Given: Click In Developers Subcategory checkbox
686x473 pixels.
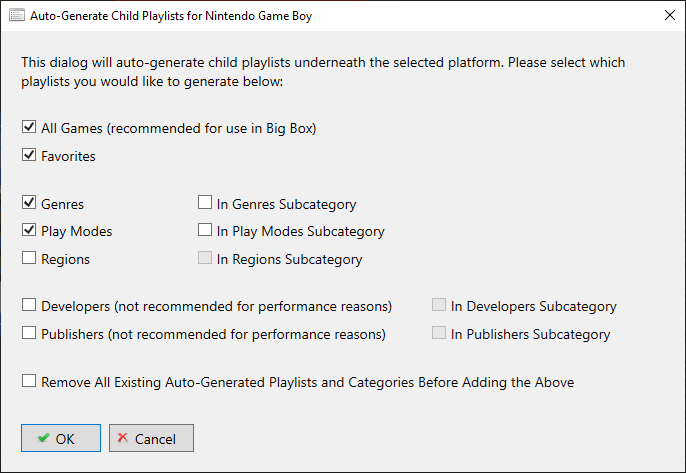Looking at the screenshot, I should 439,305.
